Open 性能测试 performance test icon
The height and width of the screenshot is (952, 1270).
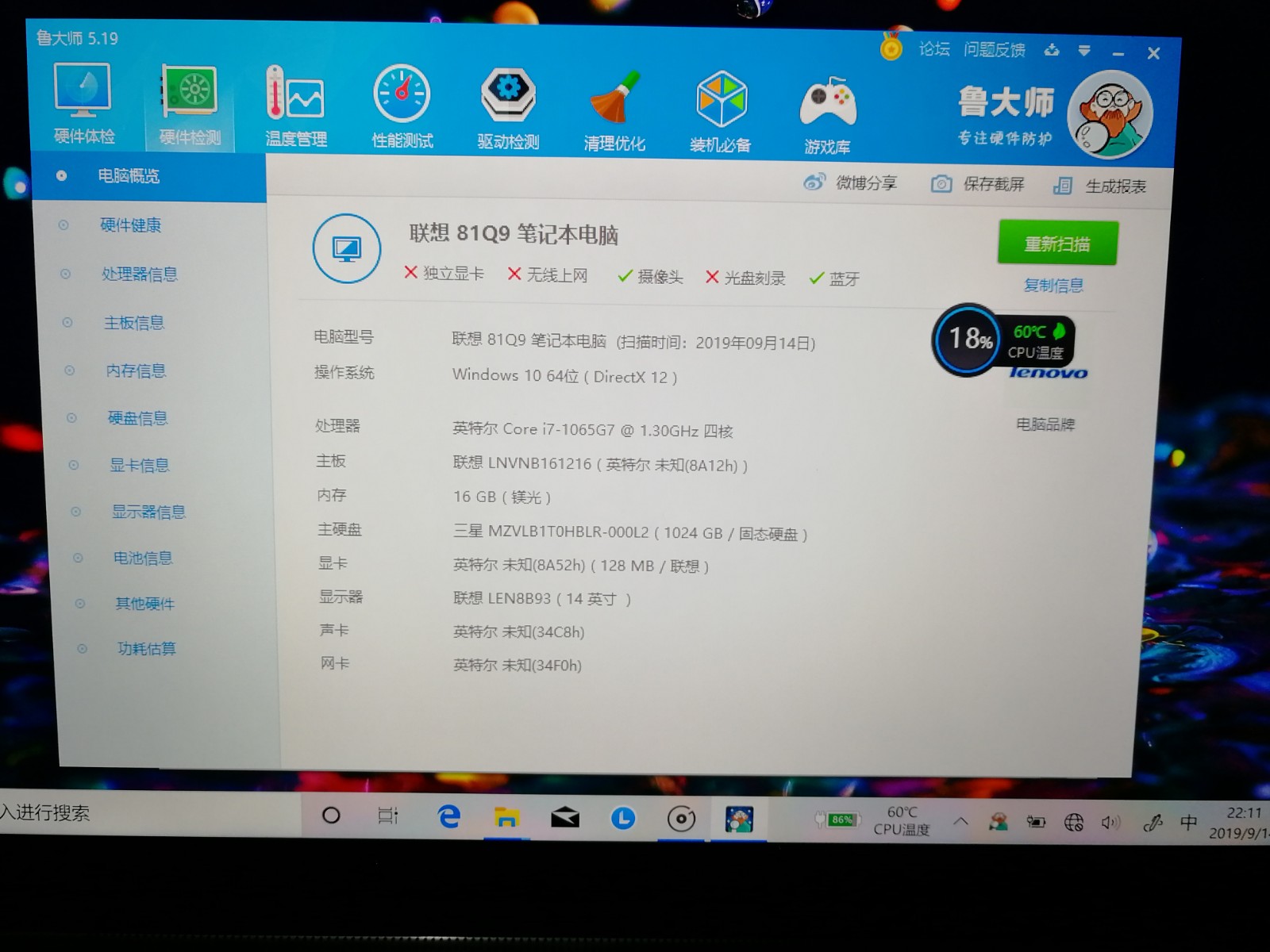click(402, 107)
